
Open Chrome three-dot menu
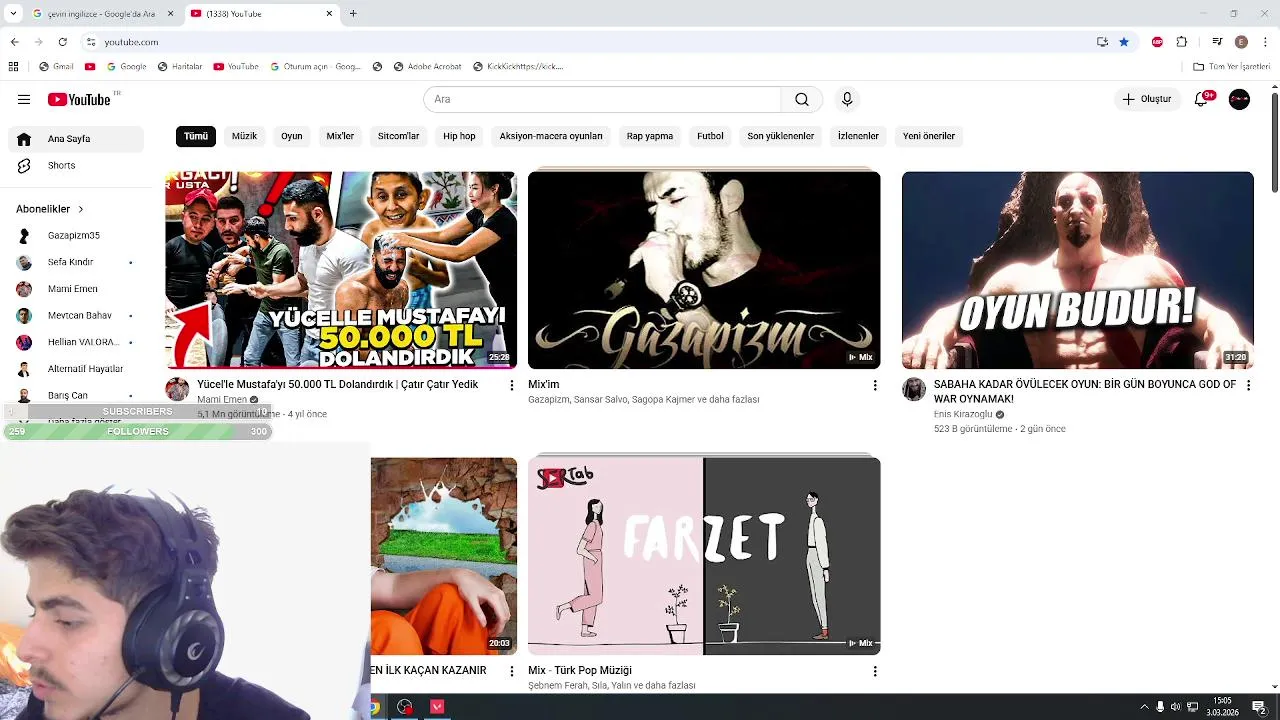(x=1266, y=42)
